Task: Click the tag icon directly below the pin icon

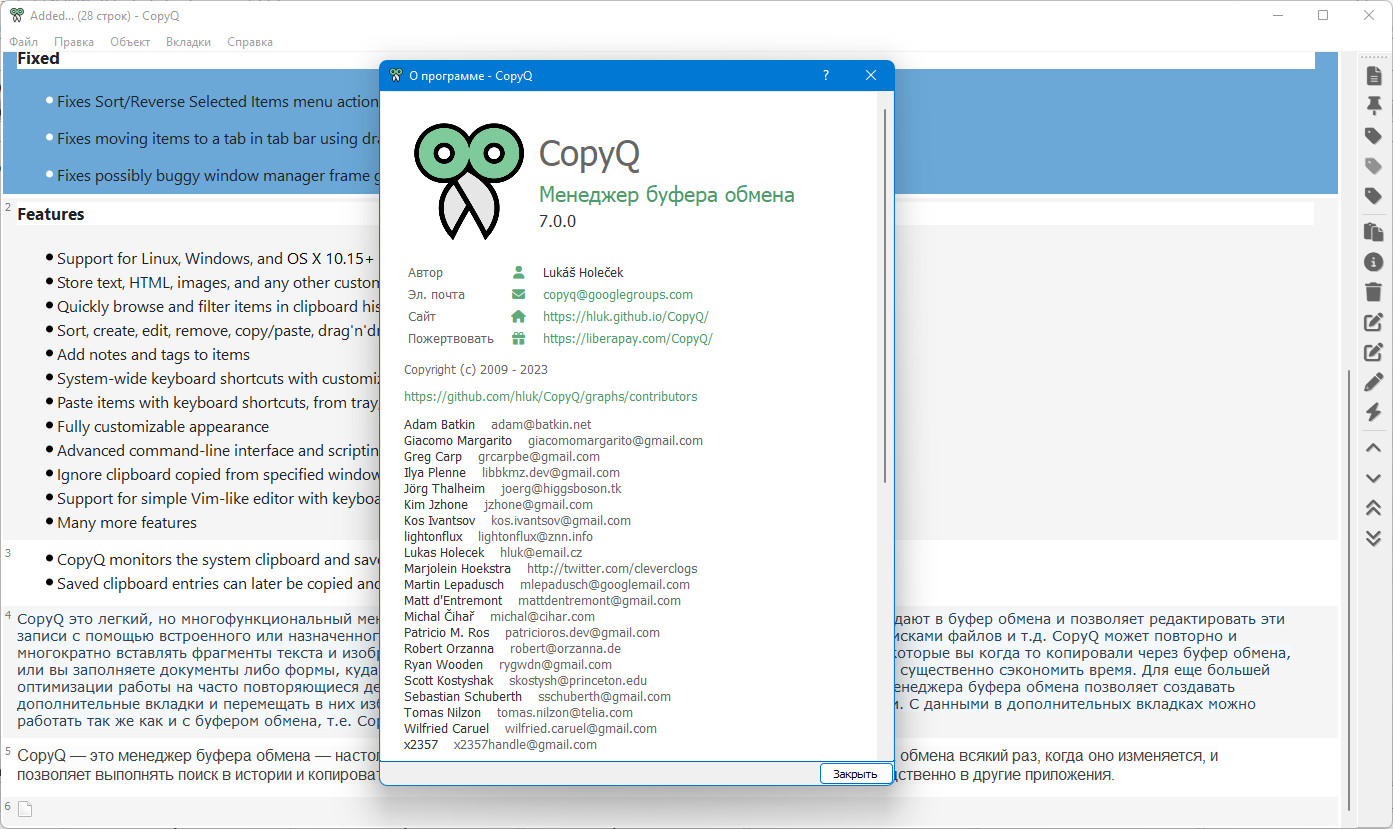Action: (x=1373, y=135)
